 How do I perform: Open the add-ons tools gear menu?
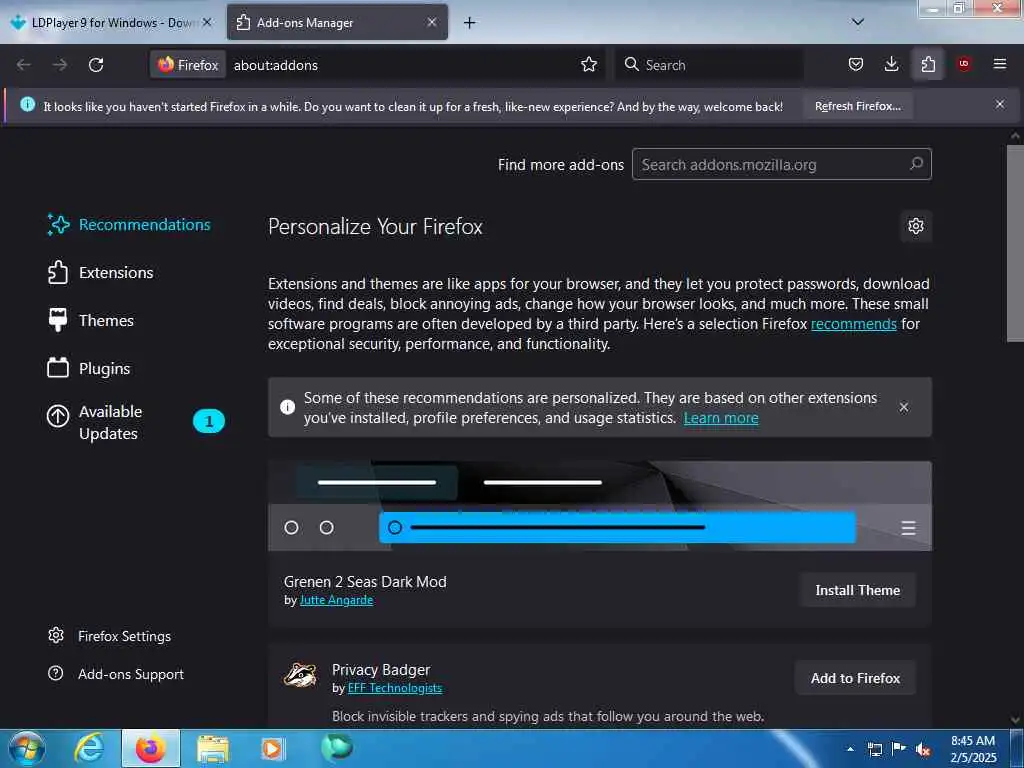916,226
